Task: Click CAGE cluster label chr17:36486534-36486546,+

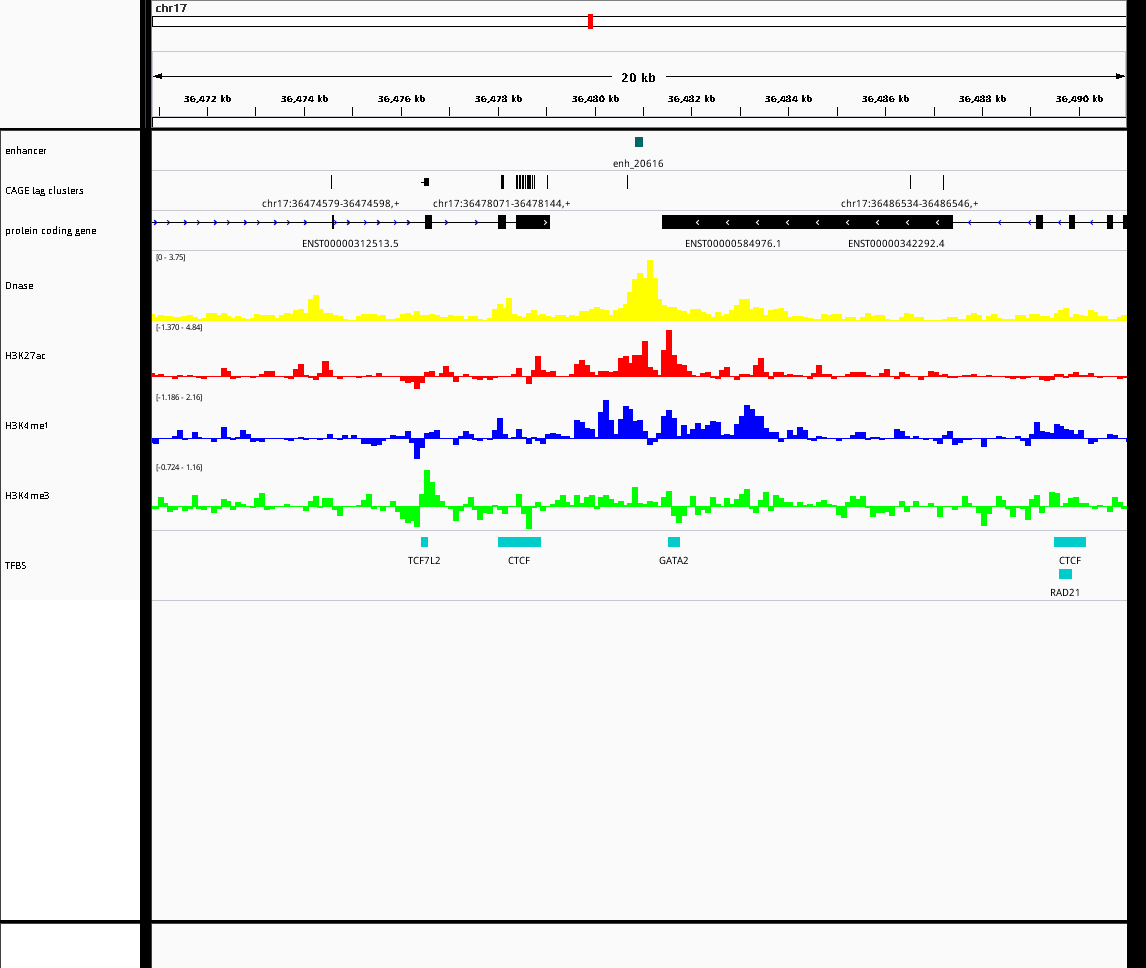Action: pos(909,204)
